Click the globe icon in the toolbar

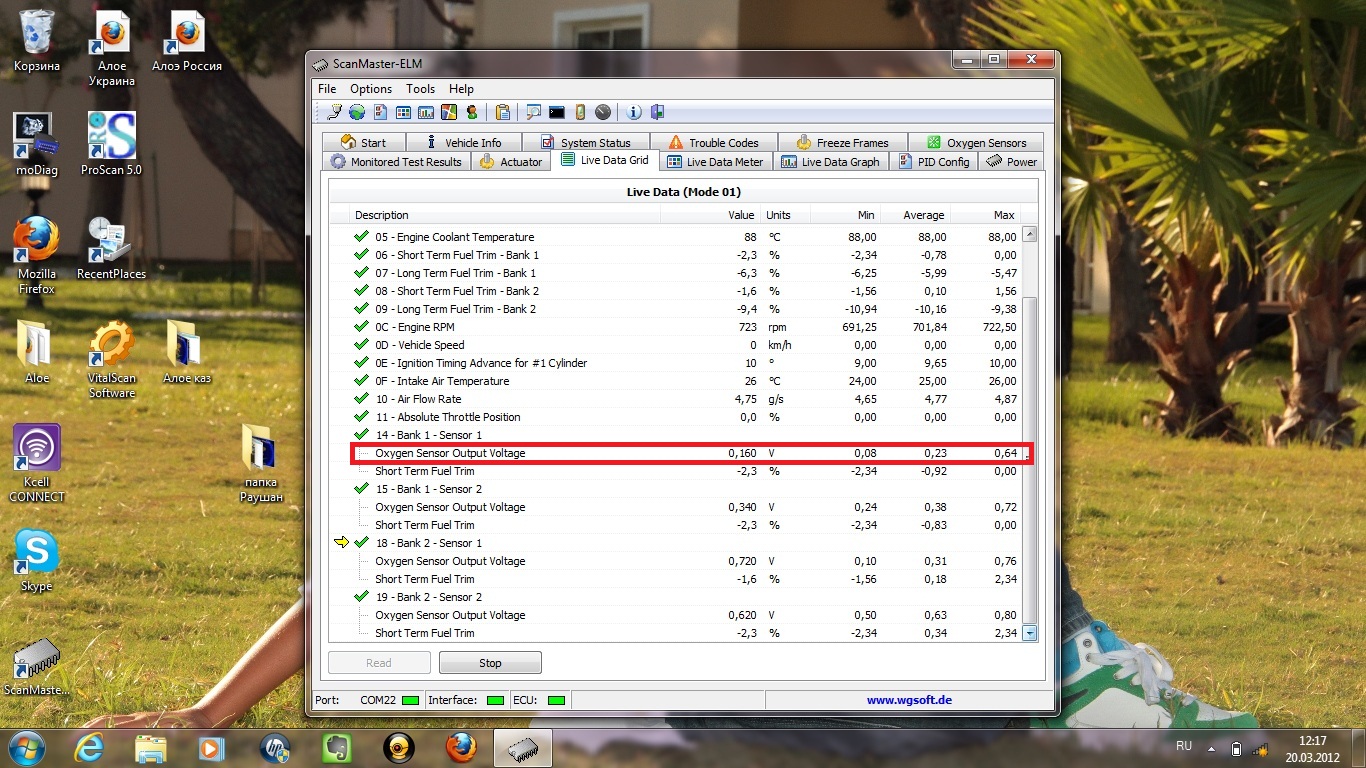click(x=356, y=112)
